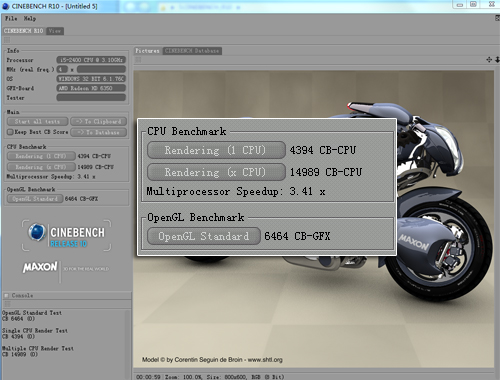Click the MHz real freq value field
Image resolution: width=500 pixels, height=380 pixels.
pos(101,69)
